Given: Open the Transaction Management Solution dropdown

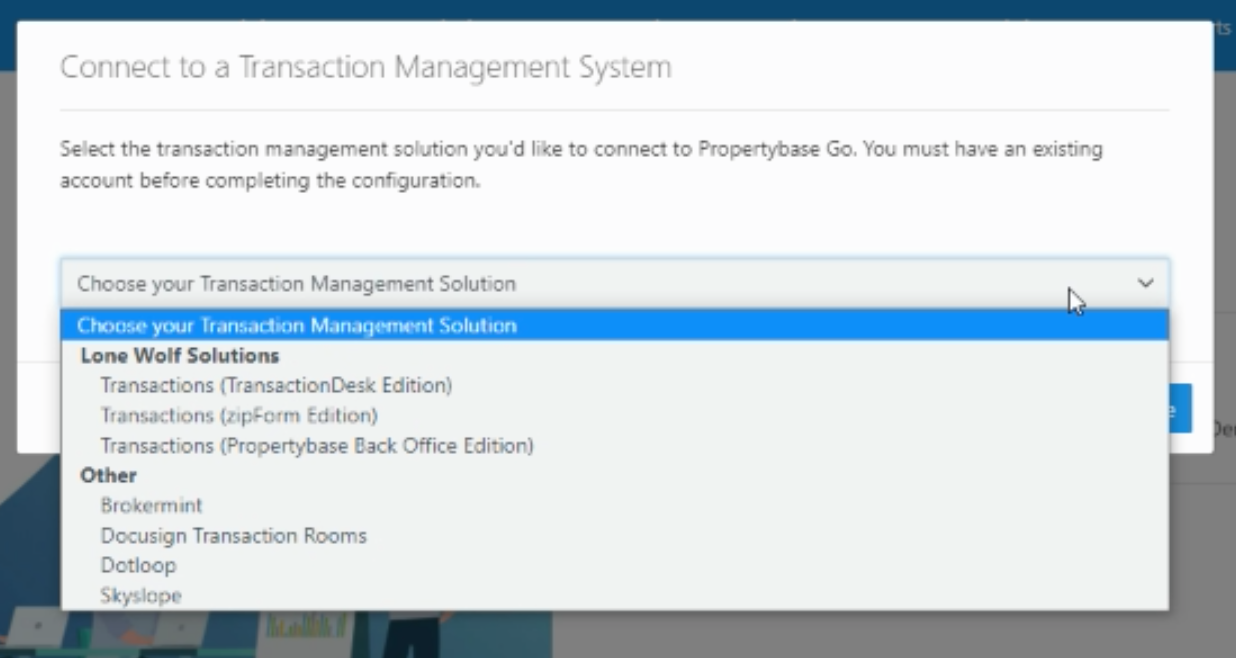Looking at the screenshot, I should point(614,283).
